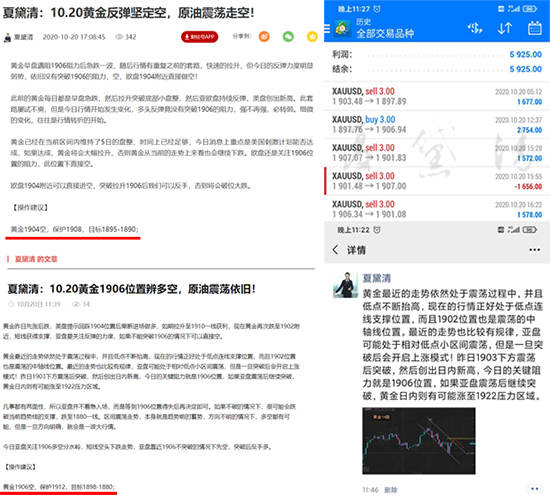Tap the 利润 value 5 925.00

(525, 54)
